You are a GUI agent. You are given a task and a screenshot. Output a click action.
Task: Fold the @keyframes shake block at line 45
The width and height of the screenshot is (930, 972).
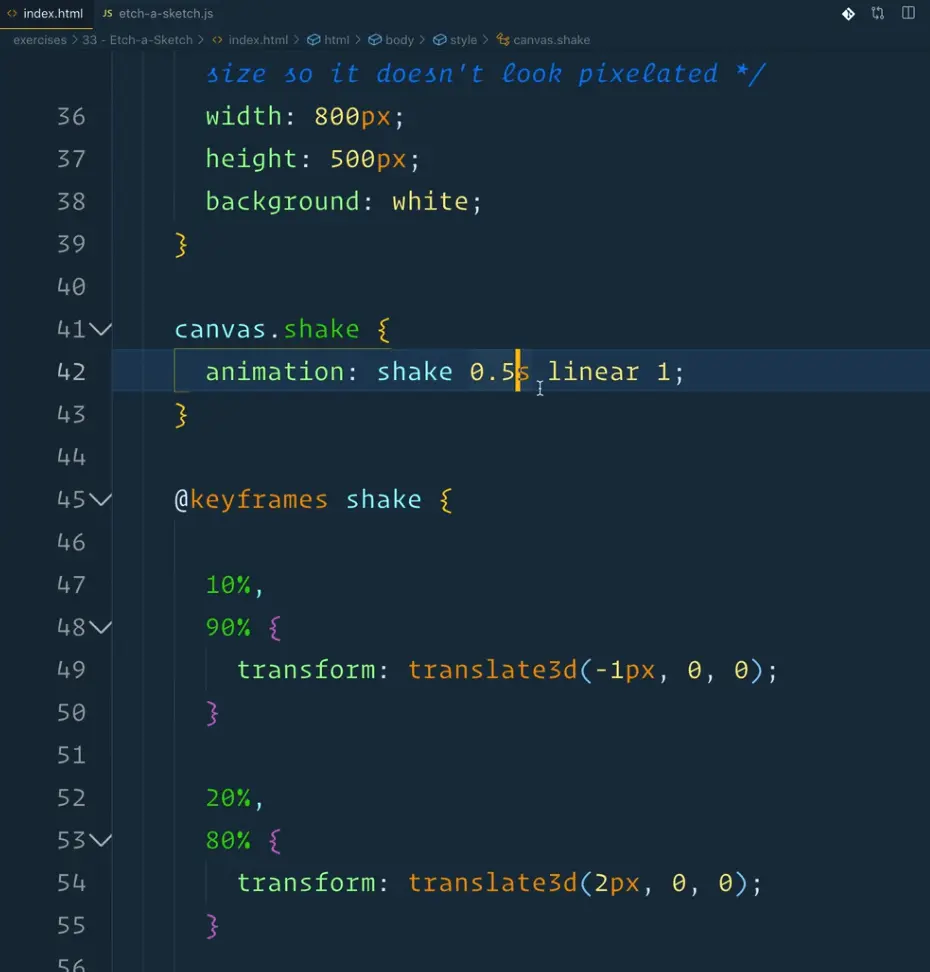click(101, 499)
